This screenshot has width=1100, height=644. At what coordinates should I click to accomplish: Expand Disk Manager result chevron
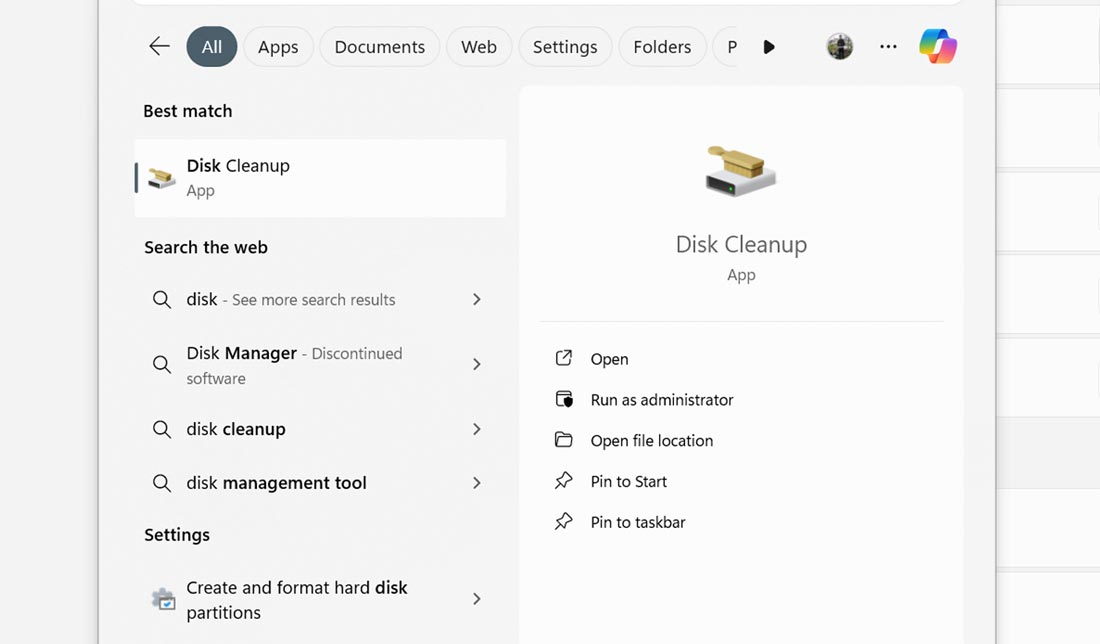(x=477, y=365)
